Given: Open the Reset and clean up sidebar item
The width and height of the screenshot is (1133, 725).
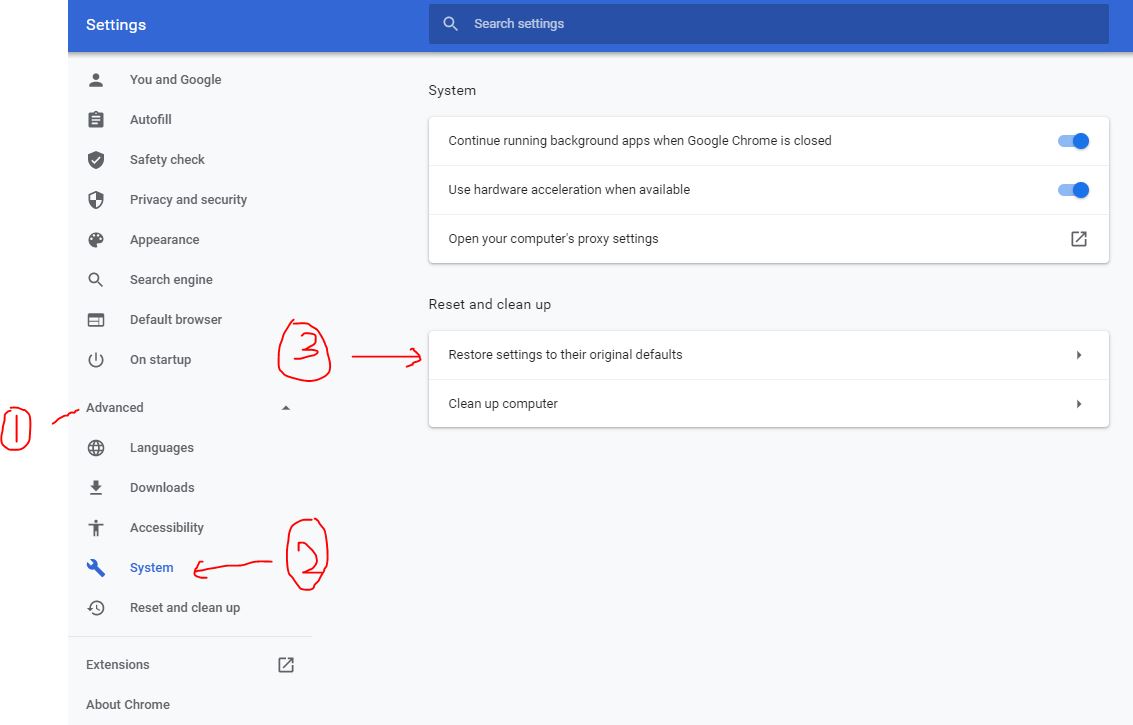Looking at the screenshot, I should (x=185, y=608).
